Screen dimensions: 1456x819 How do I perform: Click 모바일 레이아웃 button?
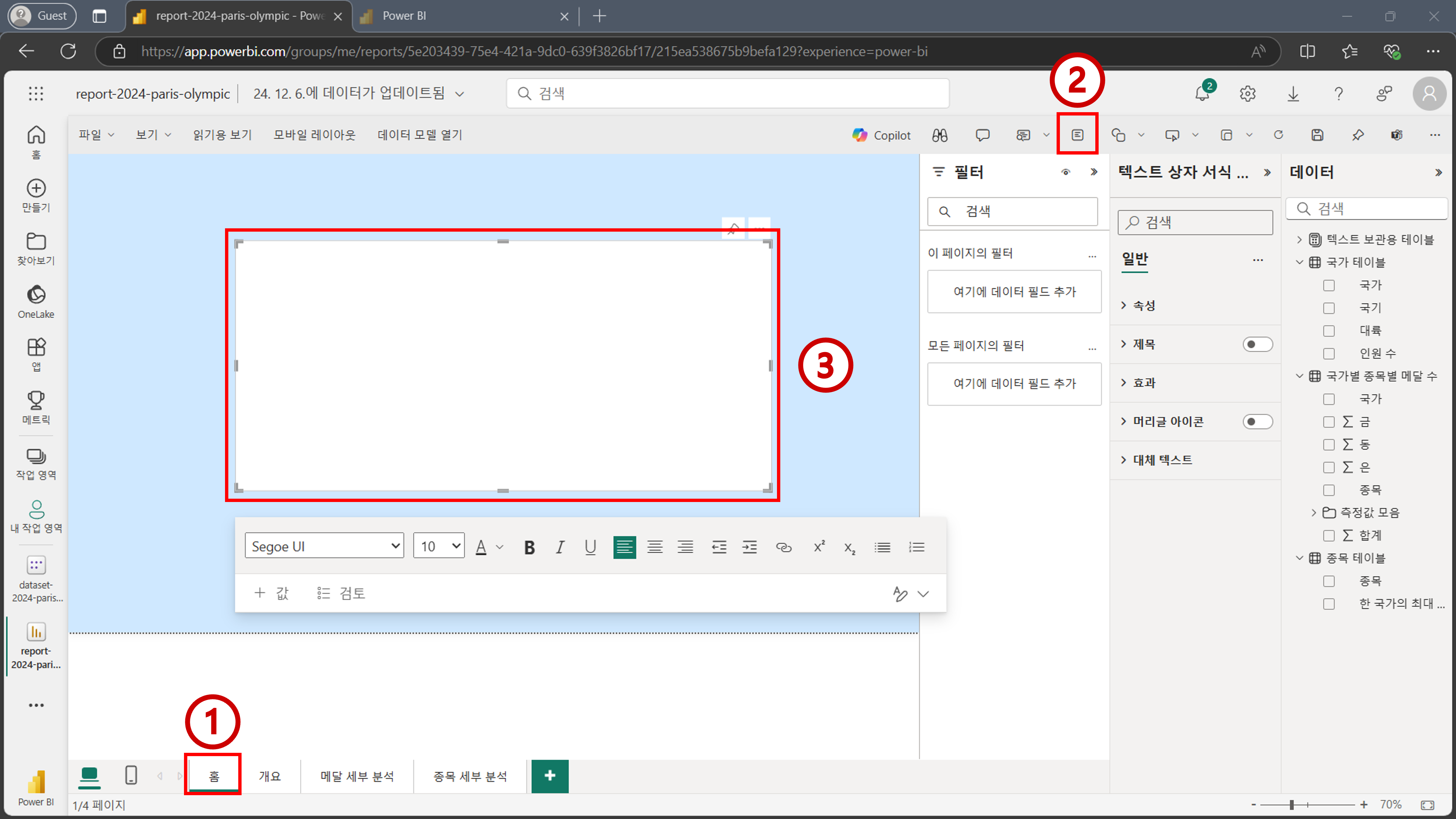pos(314,135)
